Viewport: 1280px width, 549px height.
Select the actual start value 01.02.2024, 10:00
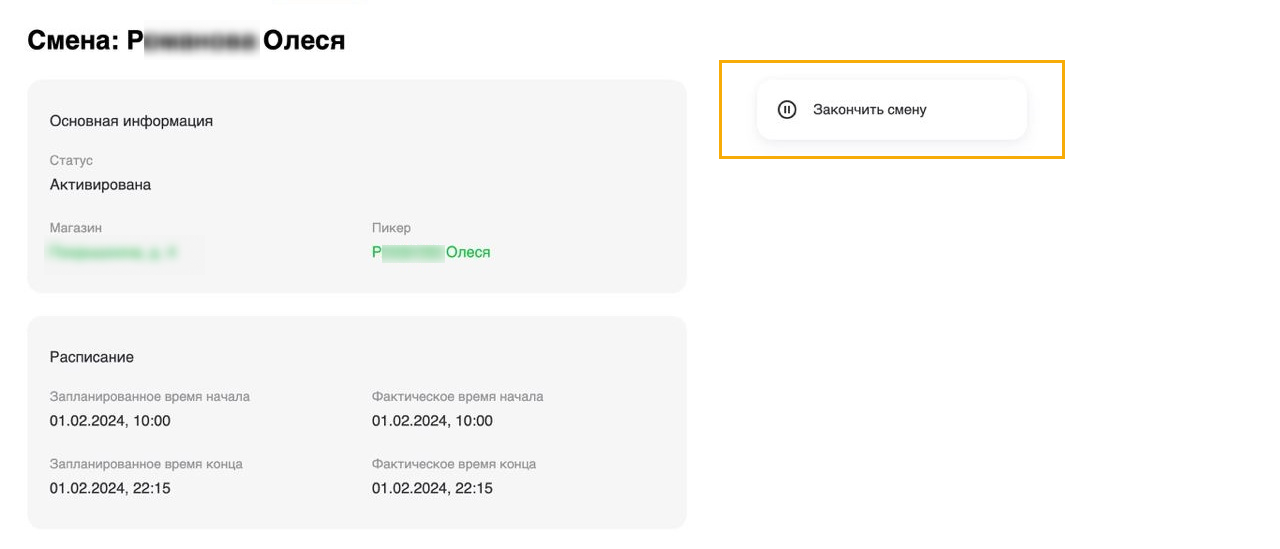point(432,421)
